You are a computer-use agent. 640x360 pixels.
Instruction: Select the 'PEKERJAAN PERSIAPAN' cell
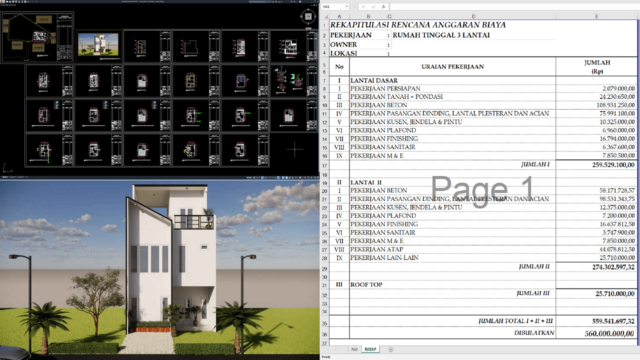385,89
